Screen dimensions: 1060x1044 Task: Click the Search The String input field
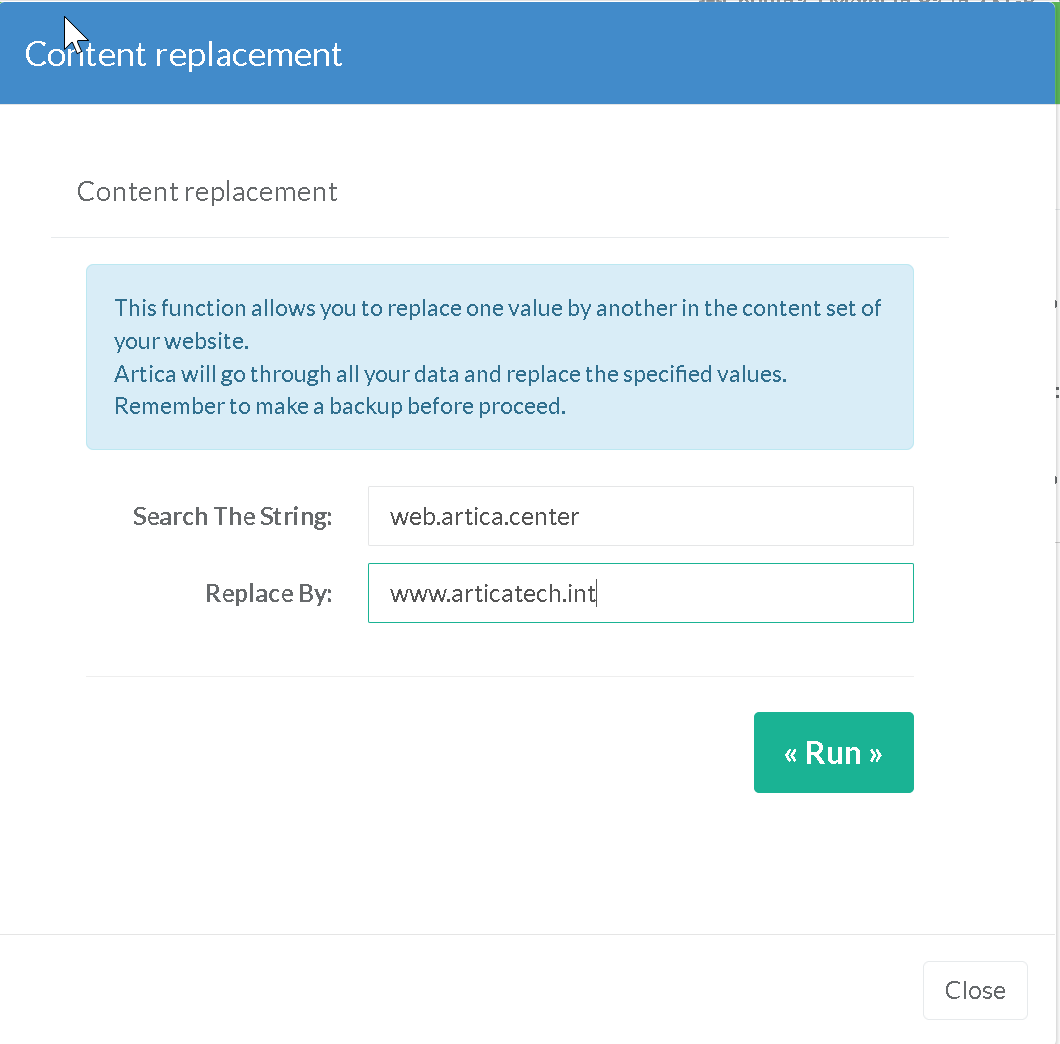tap(640, 516)
